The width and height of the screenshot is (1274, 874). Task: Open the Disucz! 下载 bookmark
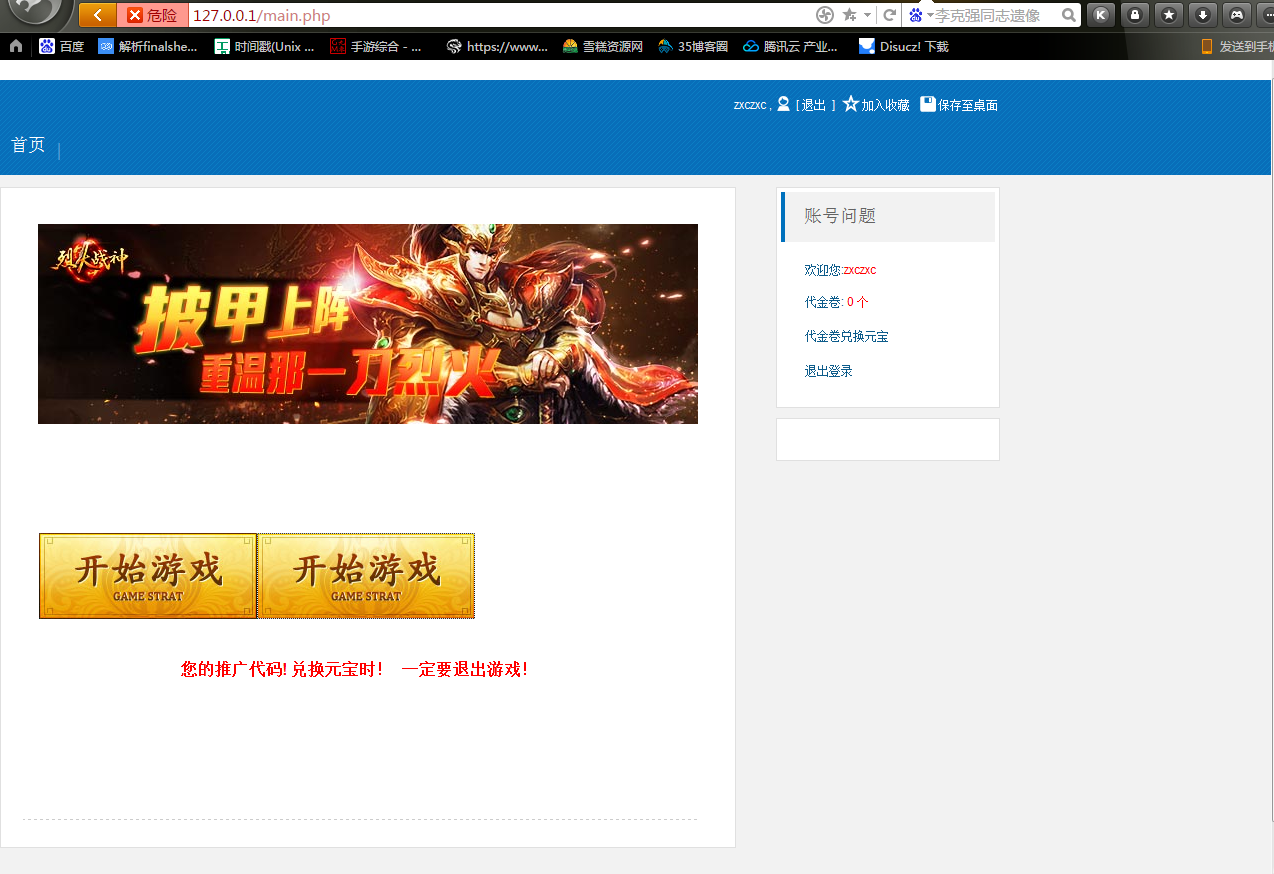coord(904,46)
